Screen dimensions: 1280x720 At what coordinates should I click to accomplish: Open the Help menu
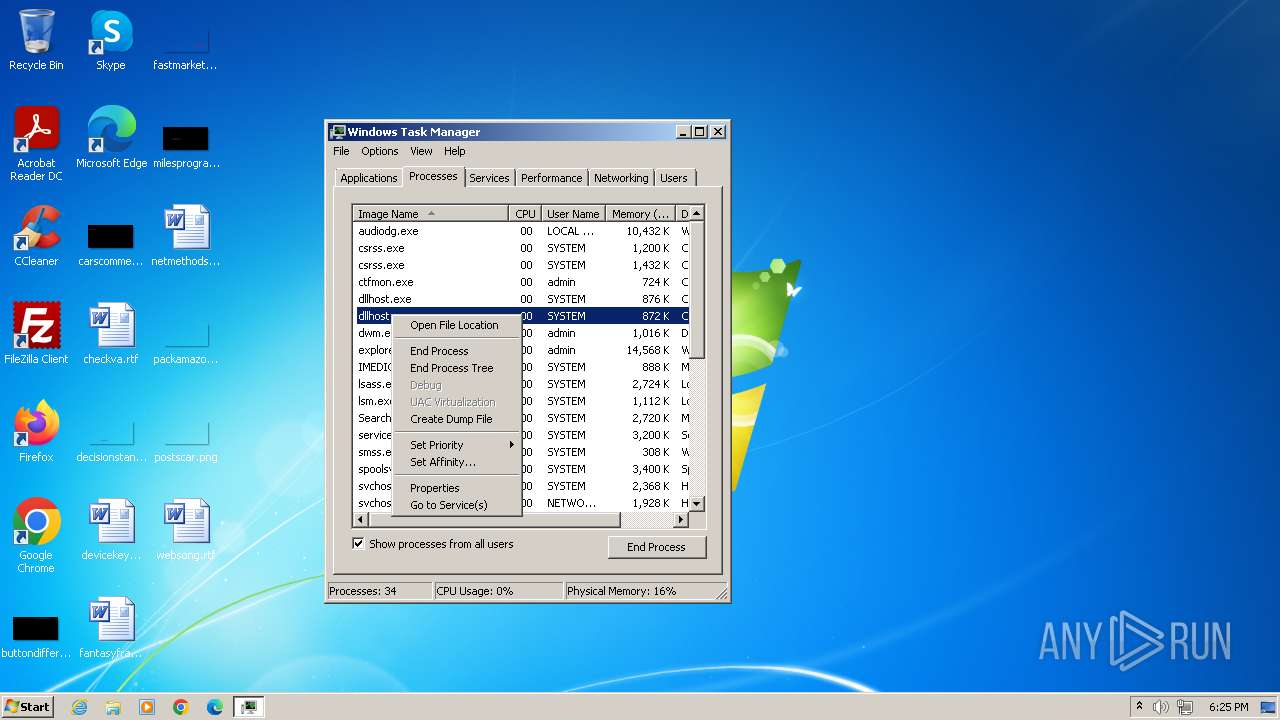(x=455, y=151)
